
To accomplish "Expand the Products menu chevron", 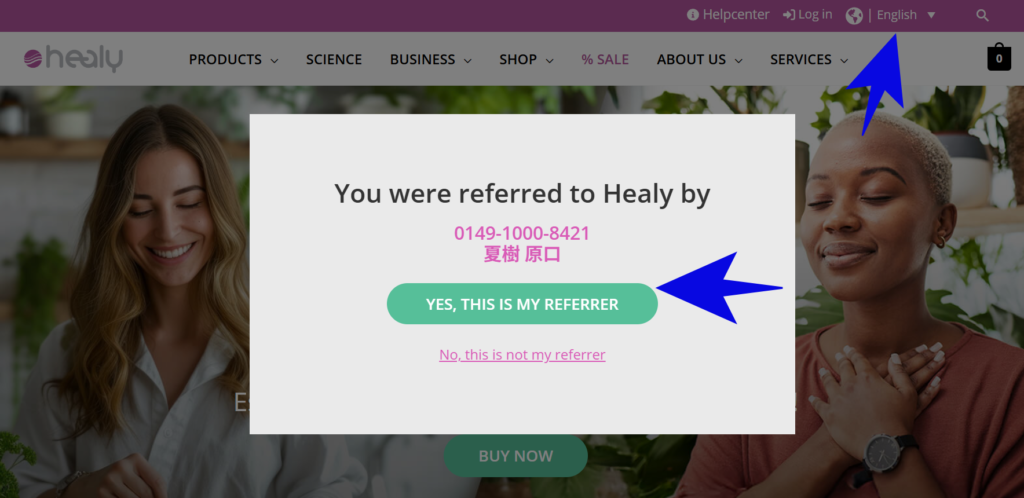I will (x=274, y=60).
